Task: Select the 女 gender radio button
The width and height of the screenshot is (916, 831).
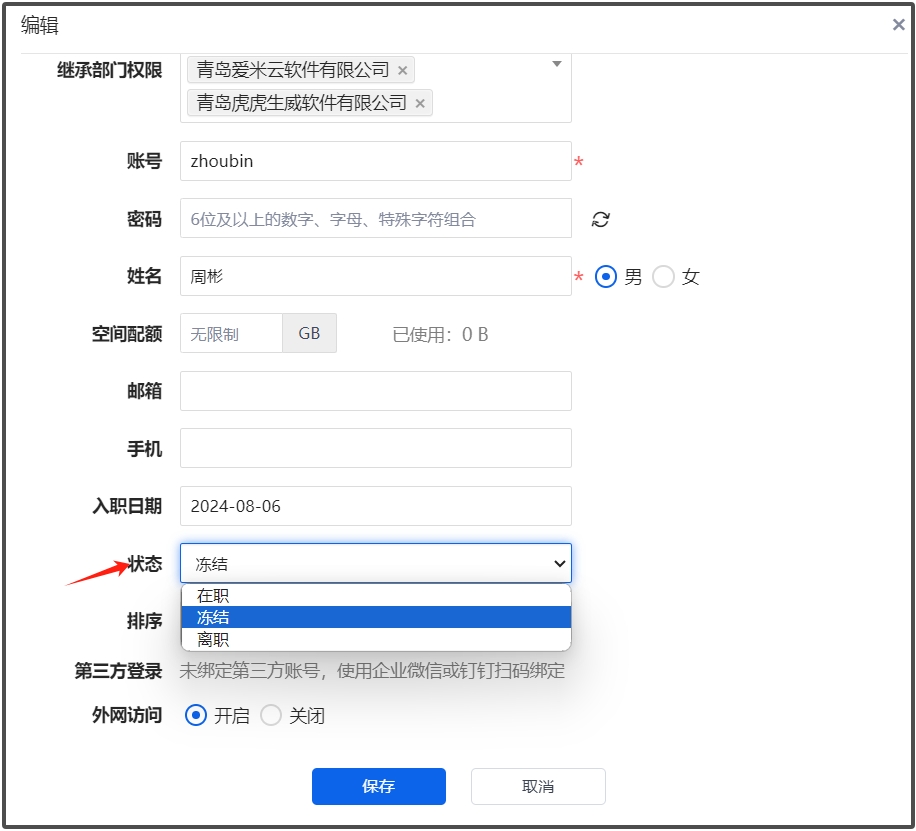Action: (x=663, y=277)
